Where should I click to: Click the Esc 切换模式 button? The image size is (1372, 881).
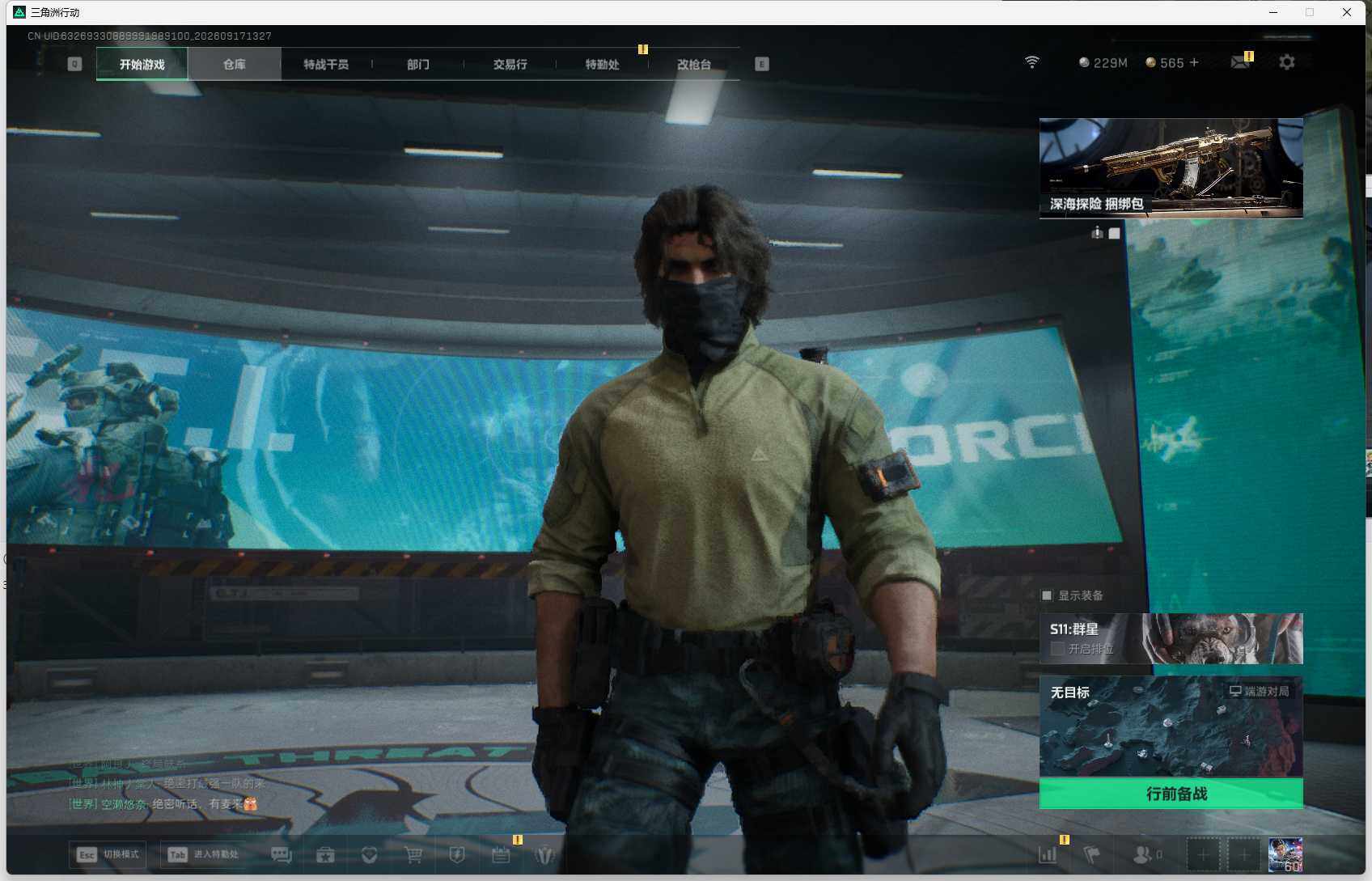click(108, 854)
